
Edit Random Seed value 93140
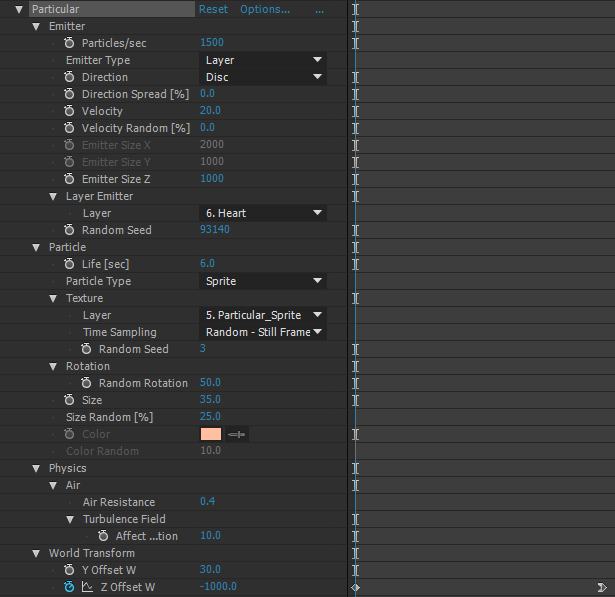tap(215, 229)
